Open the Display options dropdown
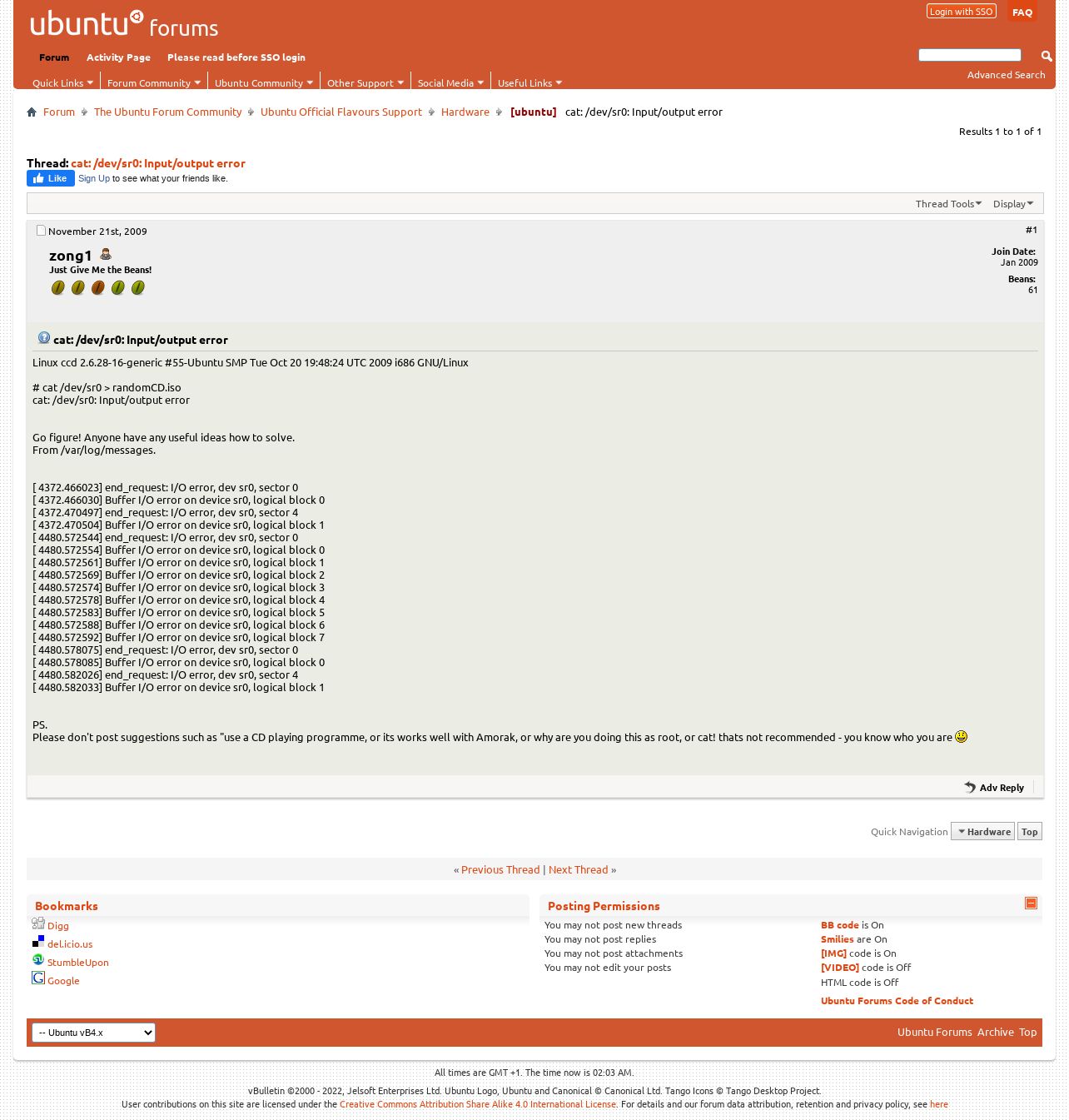Viewport: 1069px width, 1120px height. (1012, 203)
